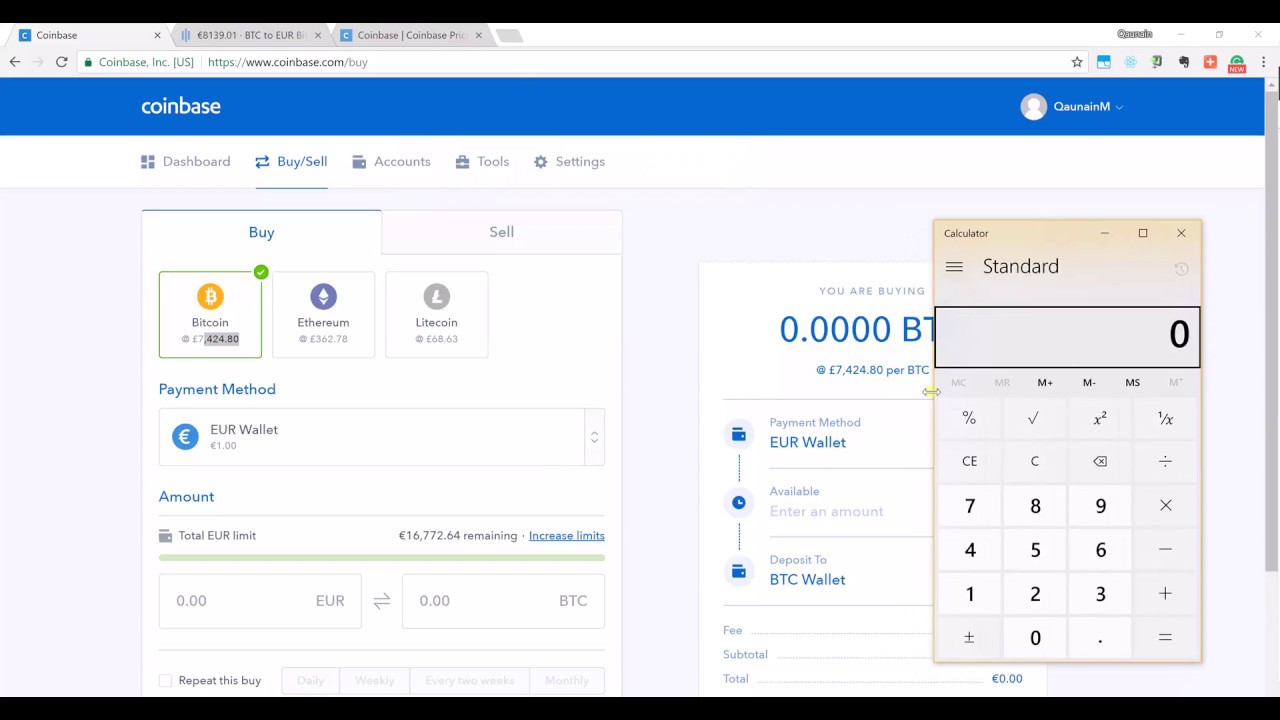Click the BTC amount input field
1280x720 pixels.
click(x=503, y=601)
